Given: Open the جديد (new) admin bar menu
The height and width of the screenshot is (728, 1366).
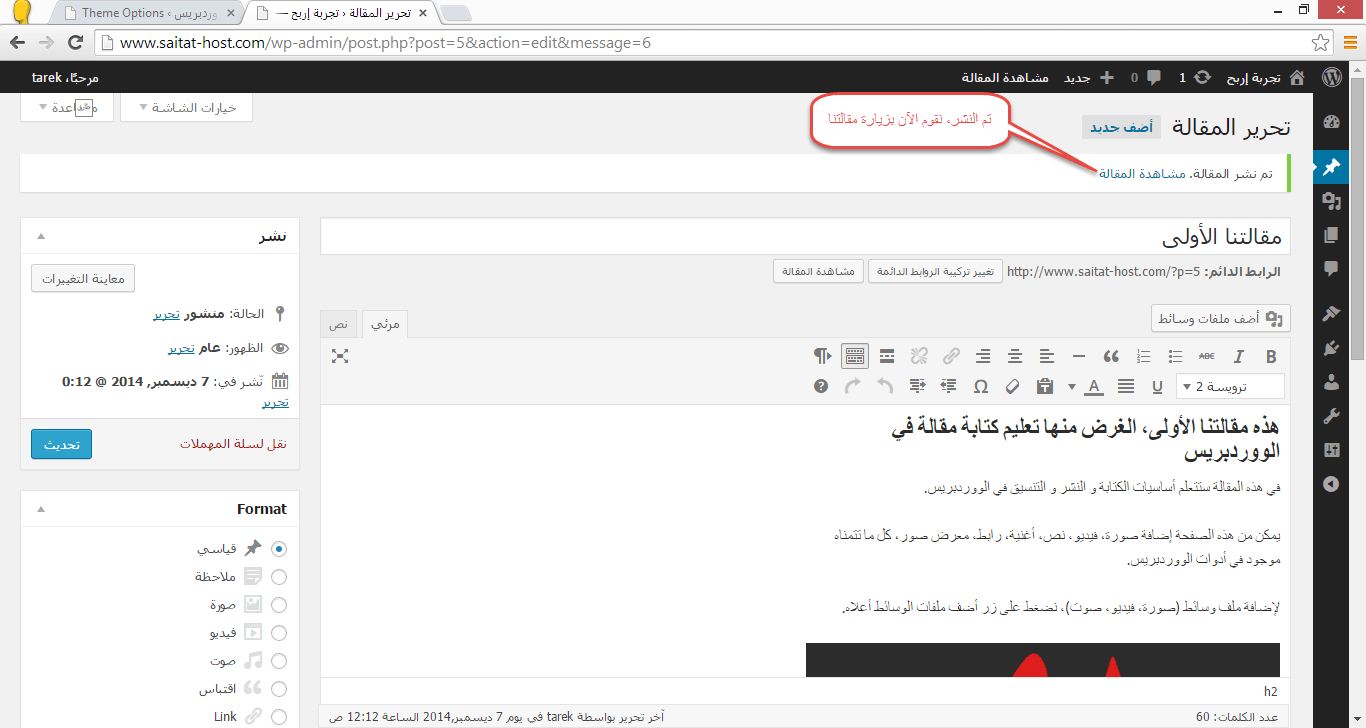Looking at the screenshot, I should 1088,77.
